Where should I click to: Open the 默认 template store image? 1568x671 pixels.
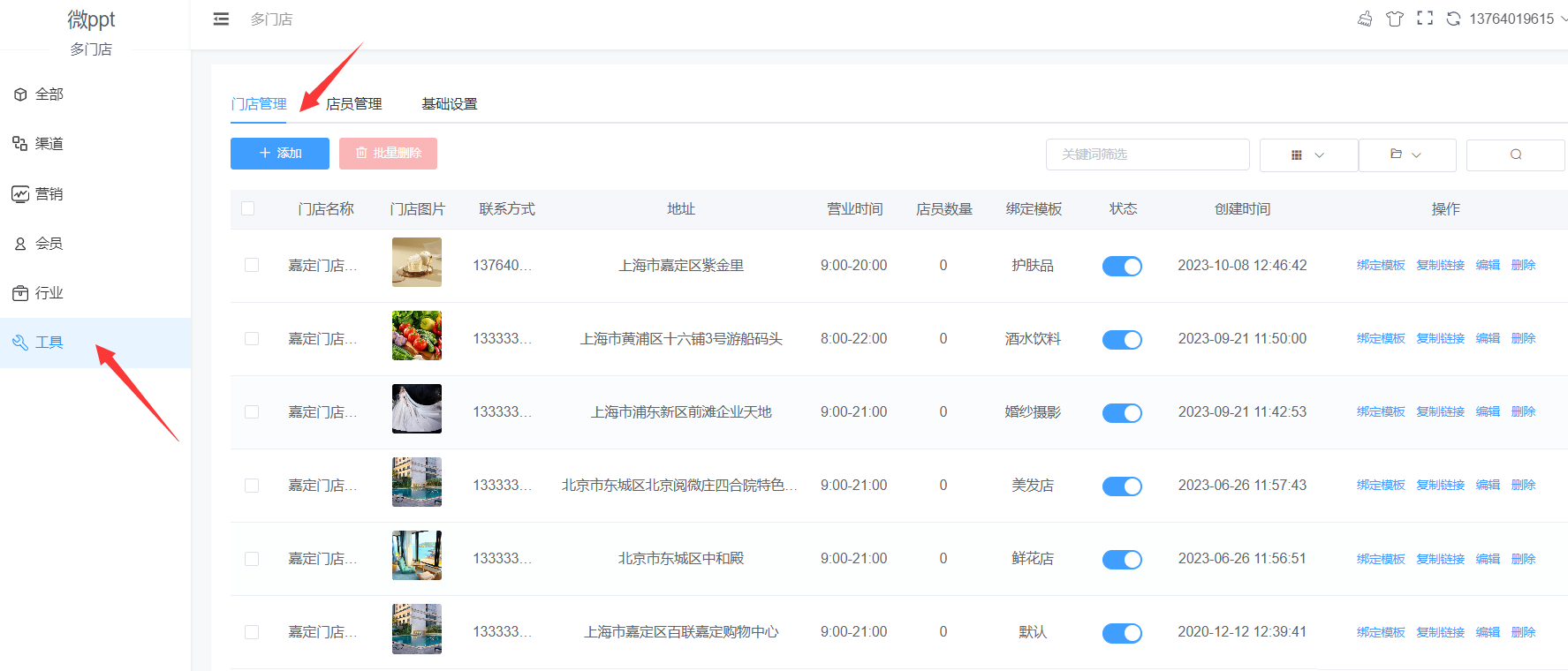pos(417,629)
